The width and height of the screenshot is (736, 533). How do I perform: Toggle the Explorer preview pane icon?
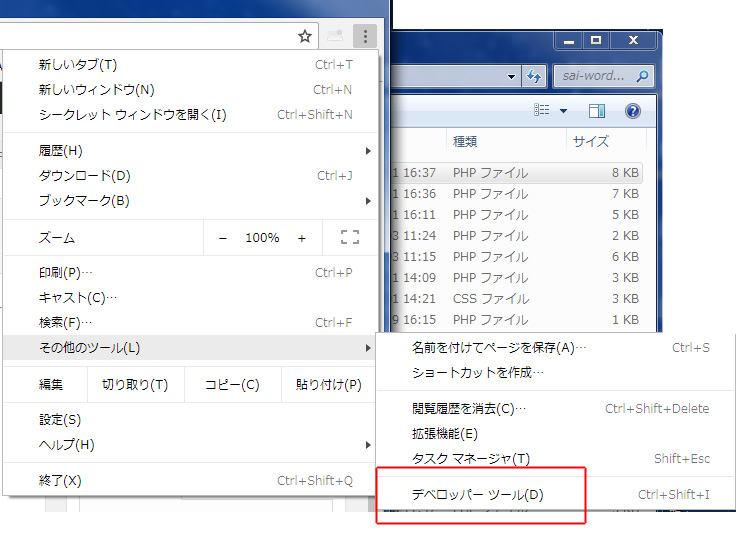click(x=597, y=111)
